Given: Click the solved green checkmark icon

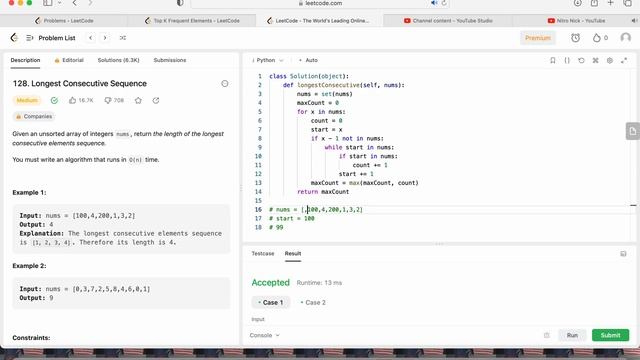Looking at the screenshot, I should click(x=54, y=100).
